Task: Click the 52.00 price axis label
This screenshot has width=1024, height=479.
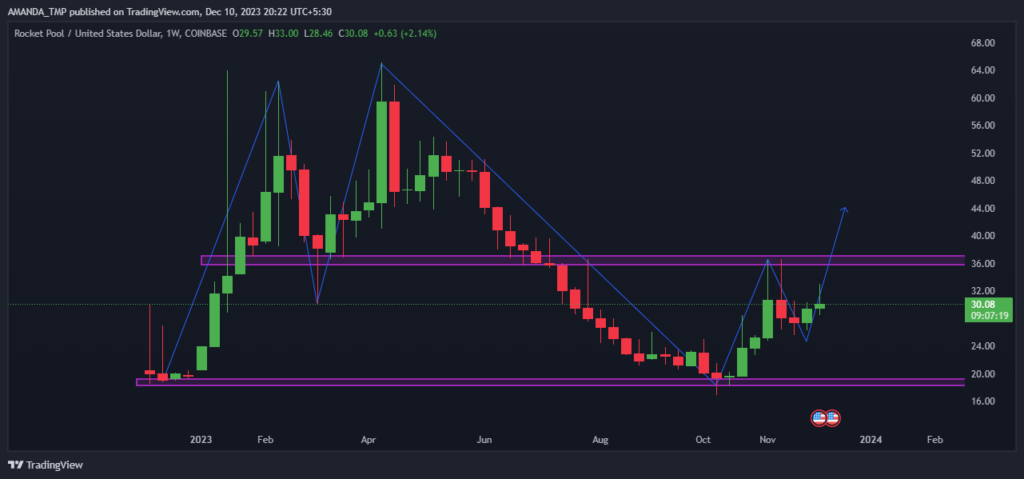Action: (x=983, y=154)
